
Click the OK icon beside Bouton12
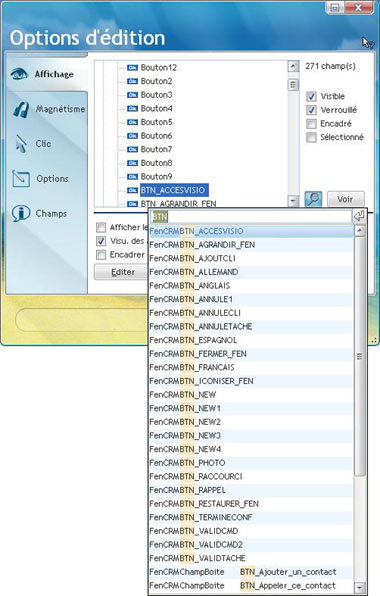[132, 68]
